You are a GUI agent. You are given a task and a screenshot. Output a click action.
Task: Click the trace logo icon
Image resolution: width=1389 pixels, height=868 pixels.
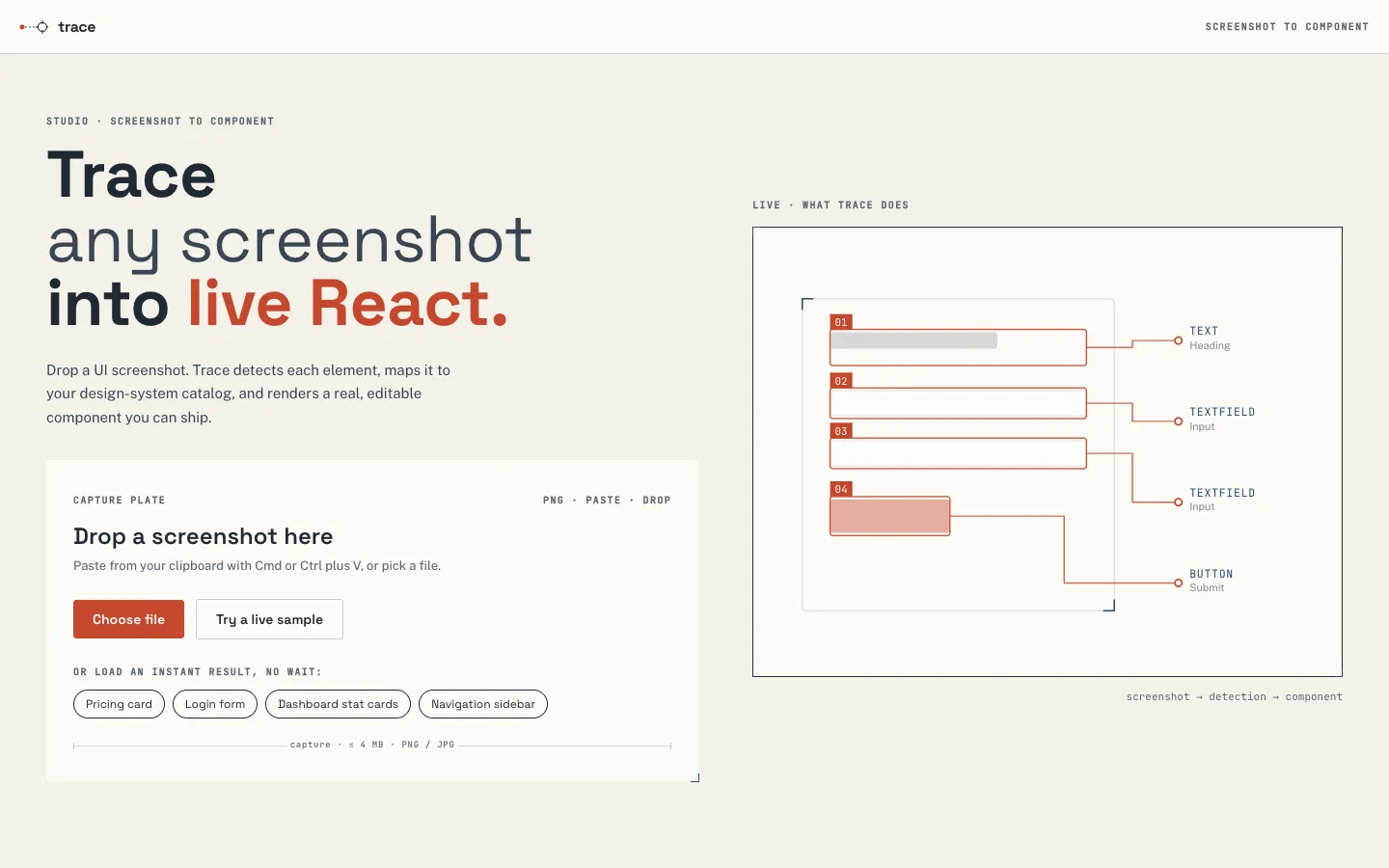(34, 27)
